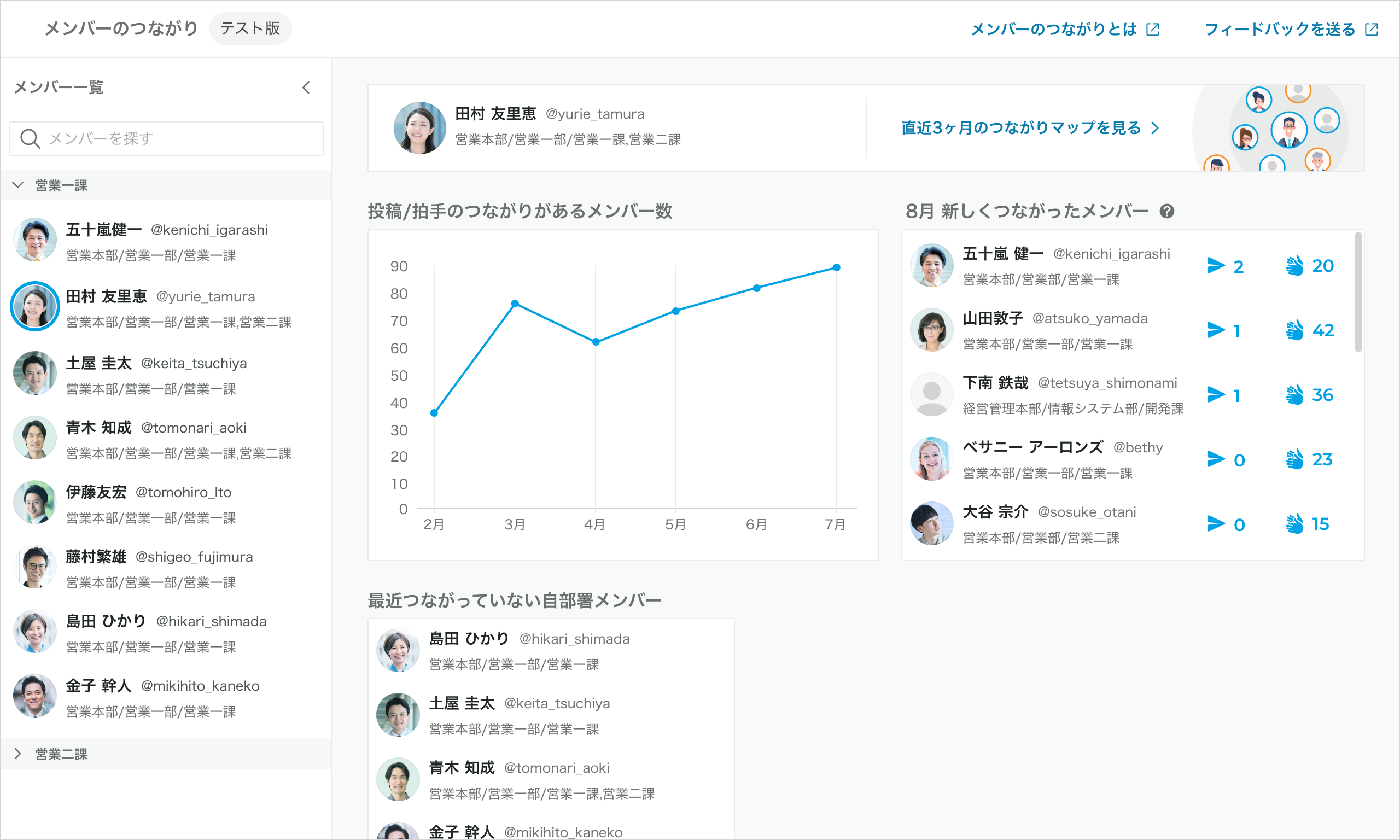Click the 4月 data point on chart
Image resolution: width=1400 pixels, height=840 pixels.
point(596,342)
